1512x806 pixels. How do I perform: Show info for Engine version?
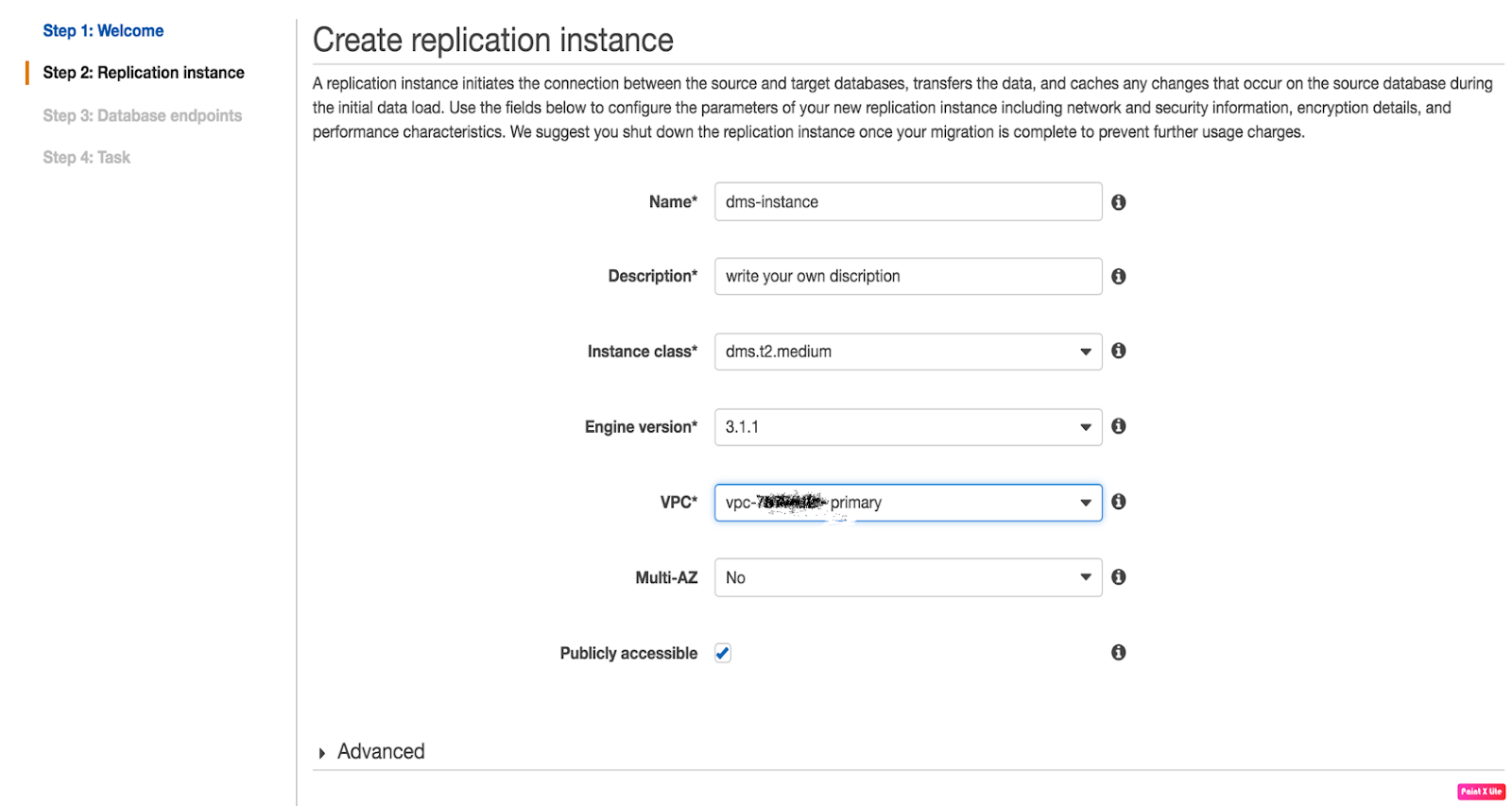1118,426
